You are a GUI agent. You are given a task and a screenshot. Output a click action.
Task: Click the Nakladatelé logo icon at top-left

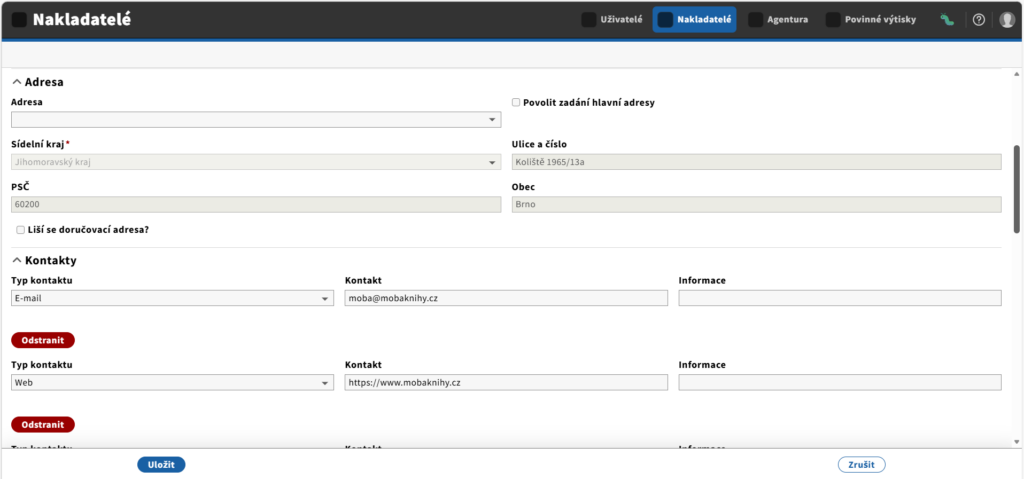tap(20, 20)
